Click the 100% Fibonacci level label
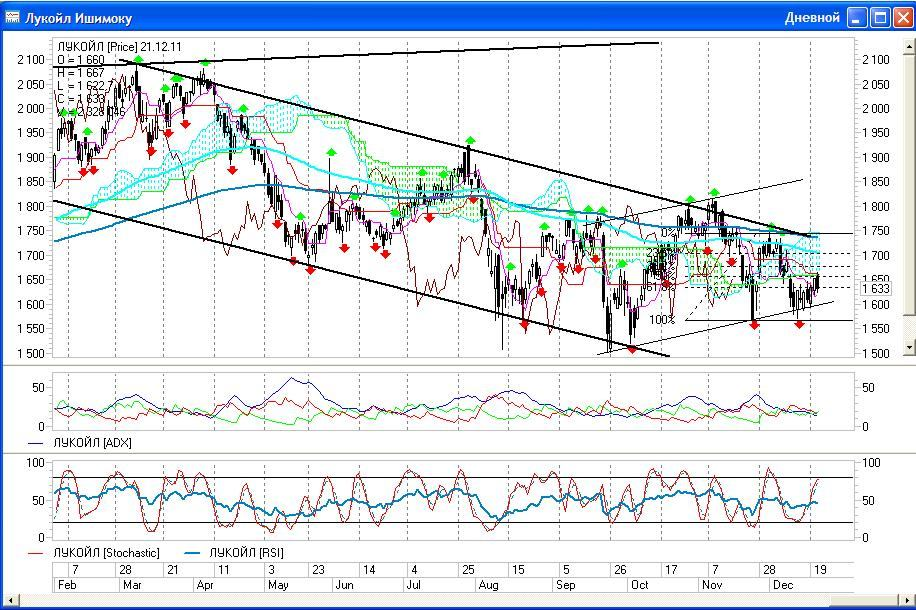The height and width of the screenshot is (610, 916). click(x=662, y=320)
